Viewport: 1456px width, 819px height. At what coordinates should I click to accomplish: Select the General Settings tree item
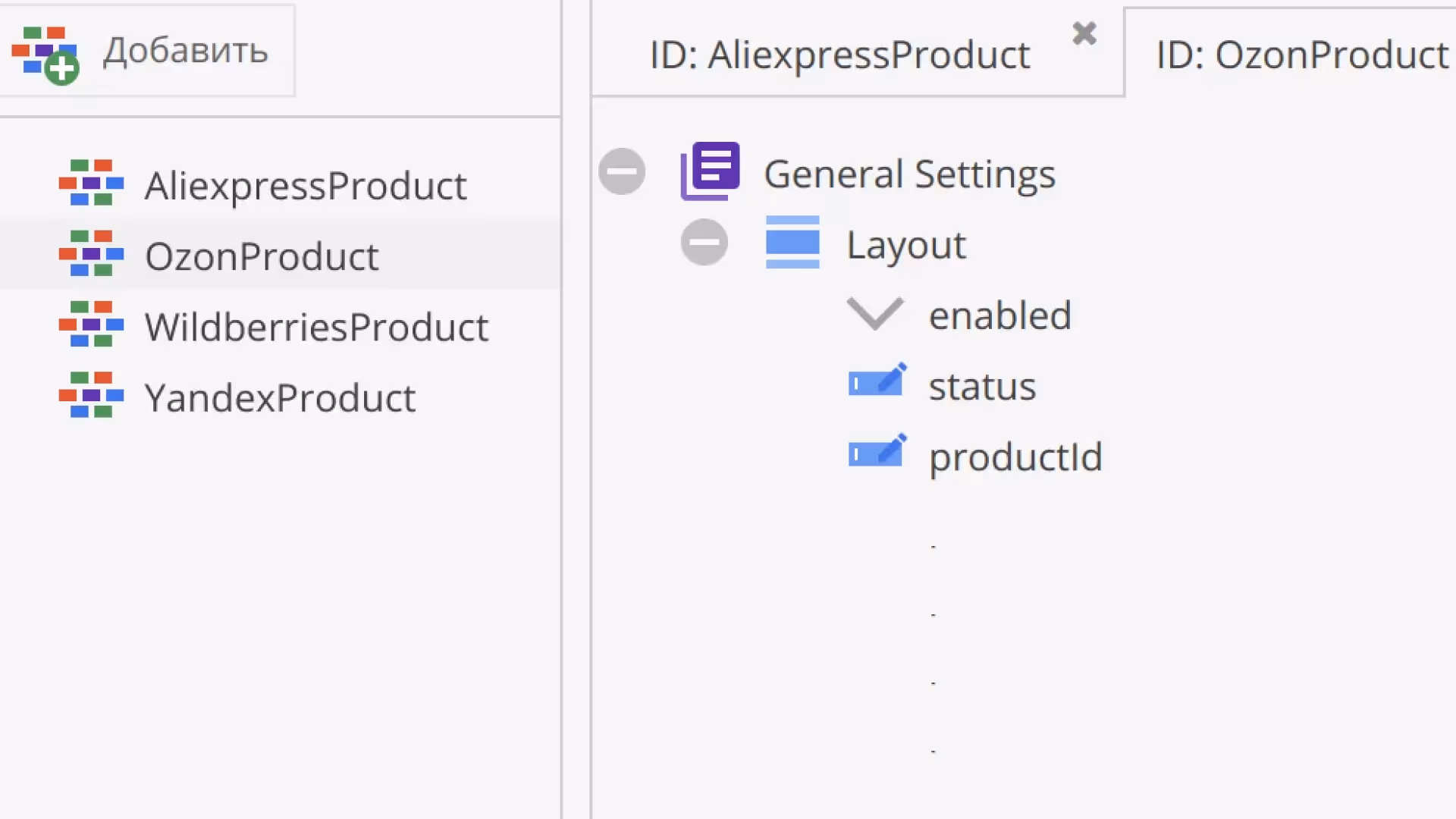point(909,174)
